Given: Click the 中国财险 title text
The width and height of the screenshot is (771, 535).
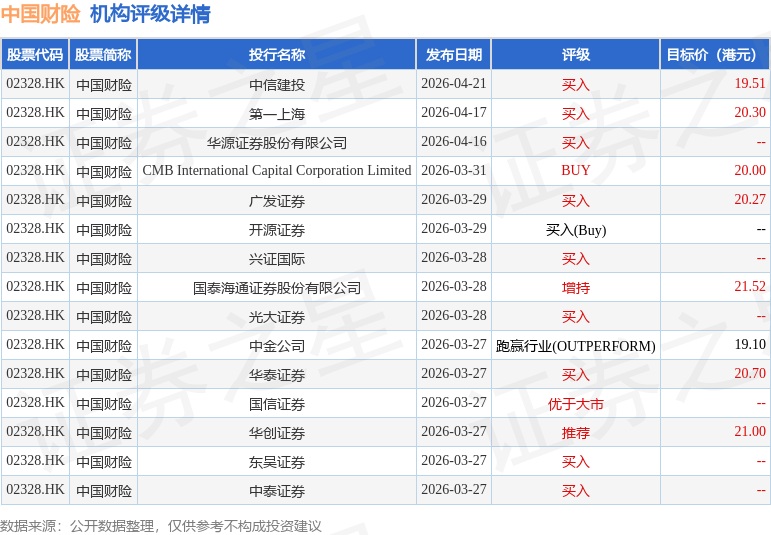Looking at the screenshot, I should 40,14.
